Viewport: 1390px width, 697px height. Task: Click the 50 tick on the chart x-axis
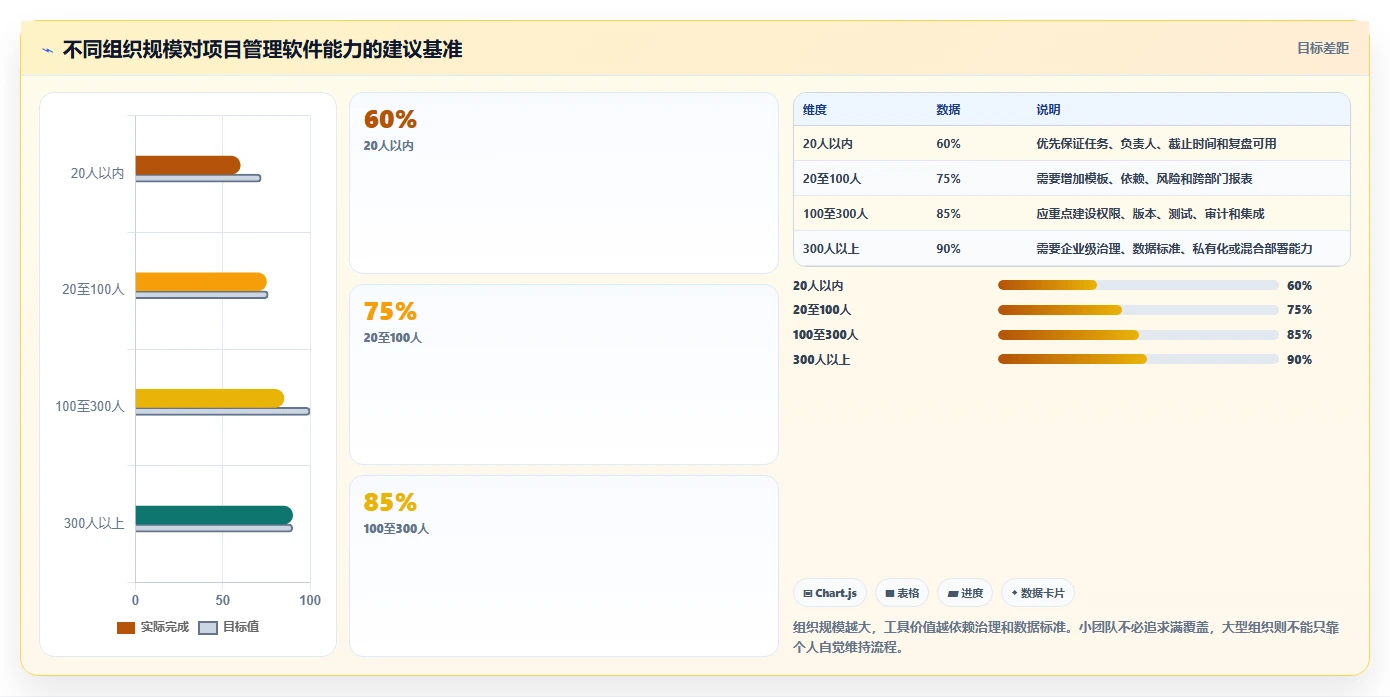(223, 600)
